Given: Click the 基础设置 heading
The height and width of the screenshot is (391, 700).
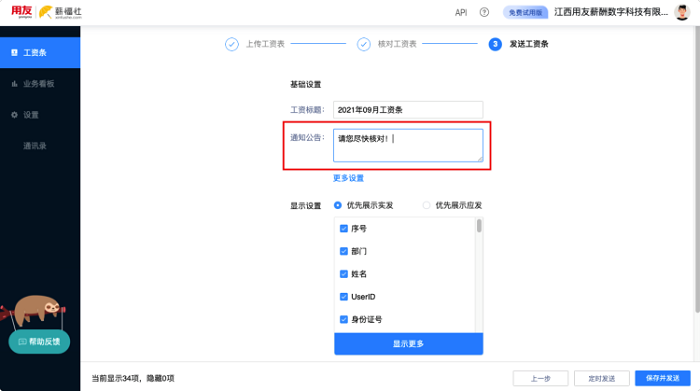Looking at the screenshot, I should tap(306, 84).
